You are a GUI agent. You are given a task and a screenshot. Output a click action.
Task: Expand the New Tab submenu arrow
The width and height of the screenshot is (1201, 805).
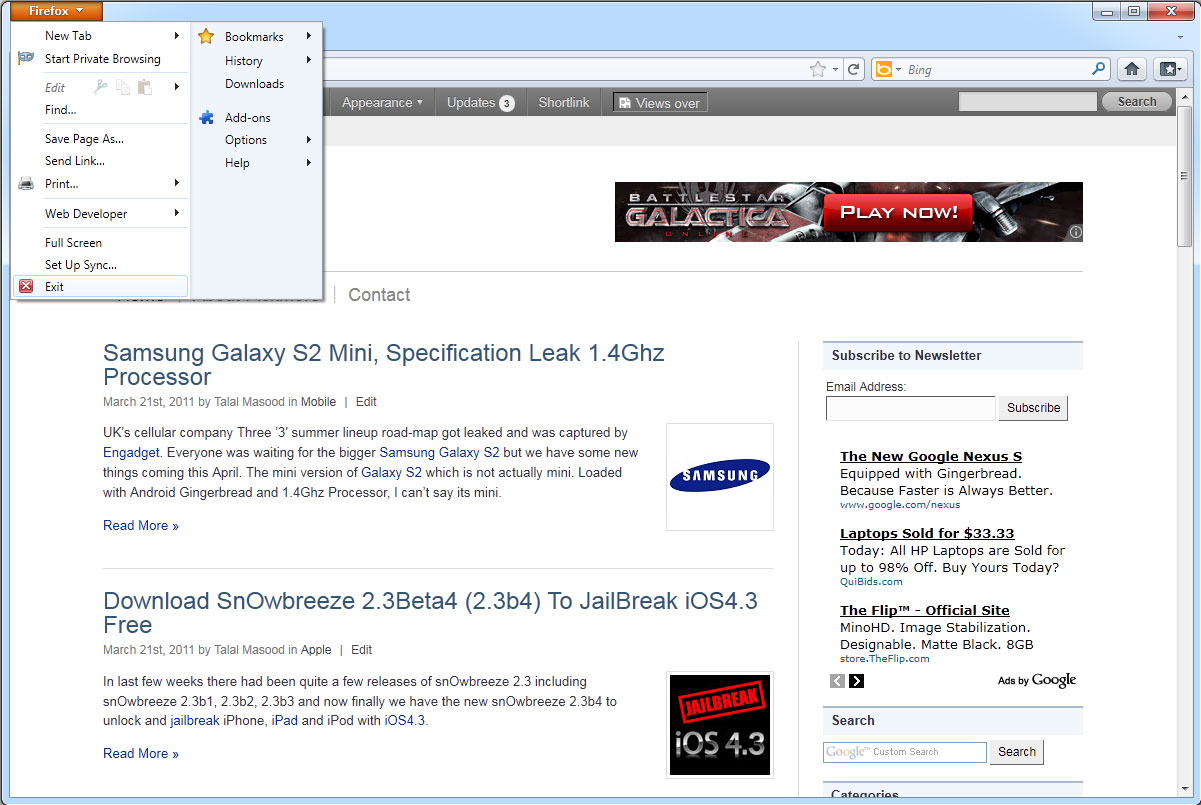coord(177,36)
